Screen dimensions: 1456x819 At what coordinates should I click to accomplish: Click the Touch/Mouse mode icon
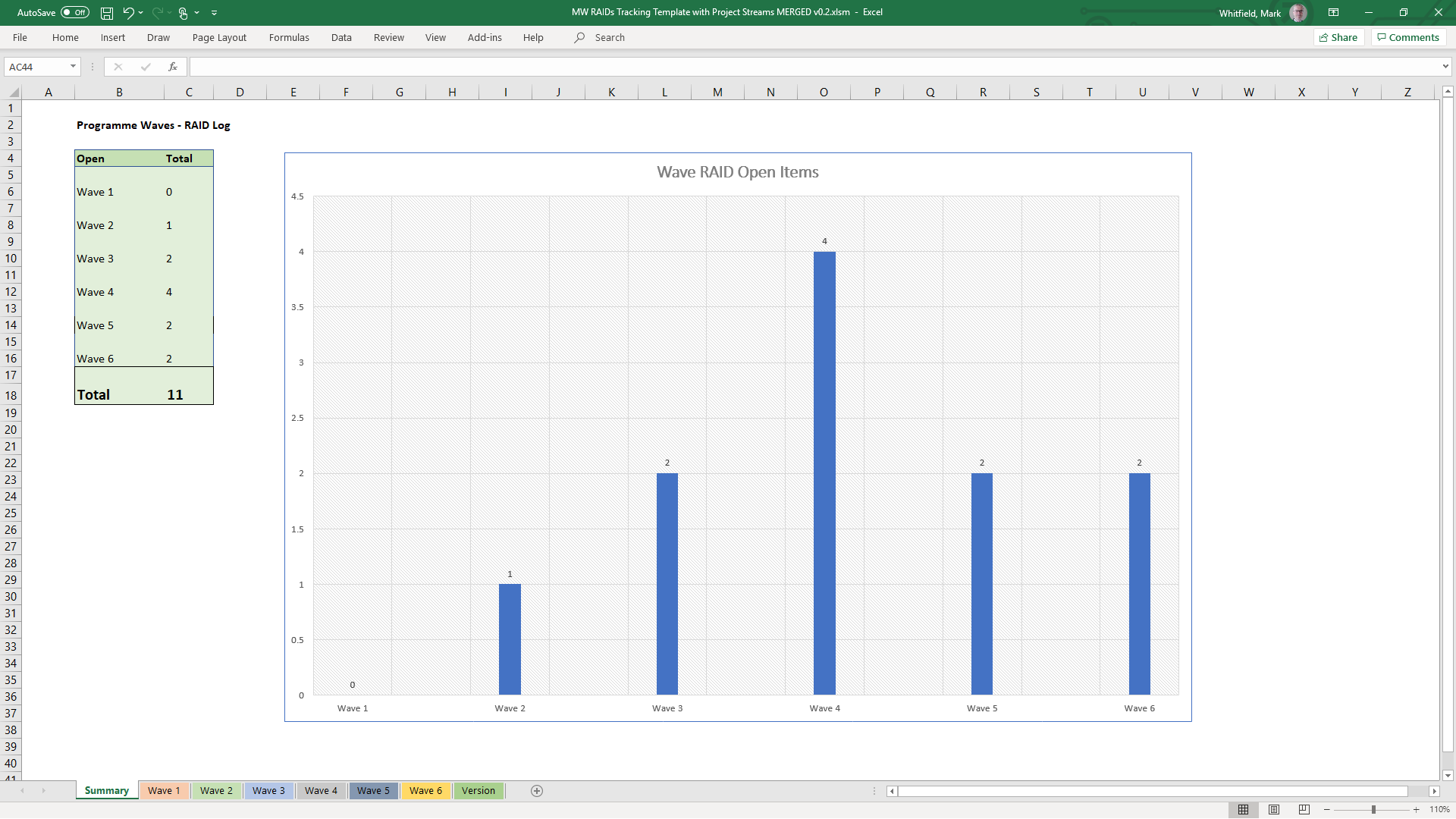(x=183, y=13)
